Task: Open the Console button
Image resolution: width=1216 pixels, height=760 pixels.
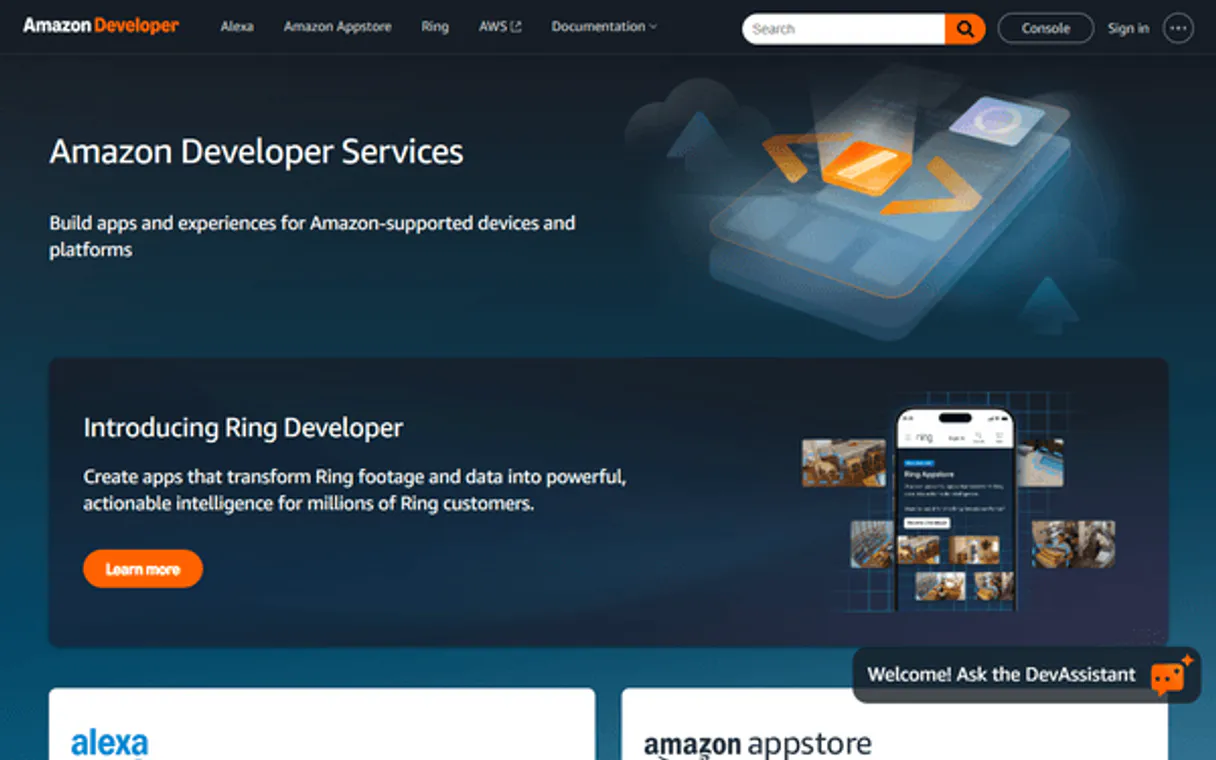Action: coord(1044,28)
